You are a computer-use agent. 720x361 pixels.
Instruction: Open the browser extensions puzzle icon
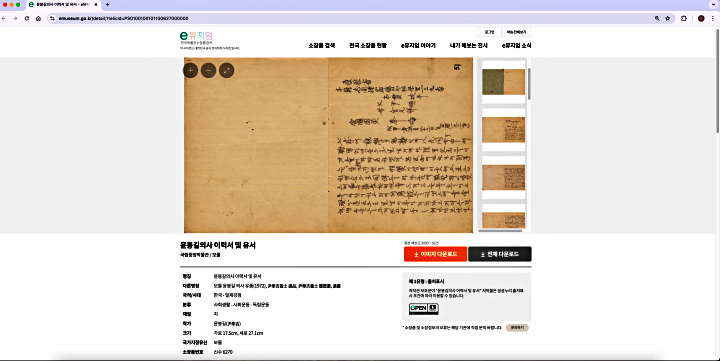(x=684, y=18)
